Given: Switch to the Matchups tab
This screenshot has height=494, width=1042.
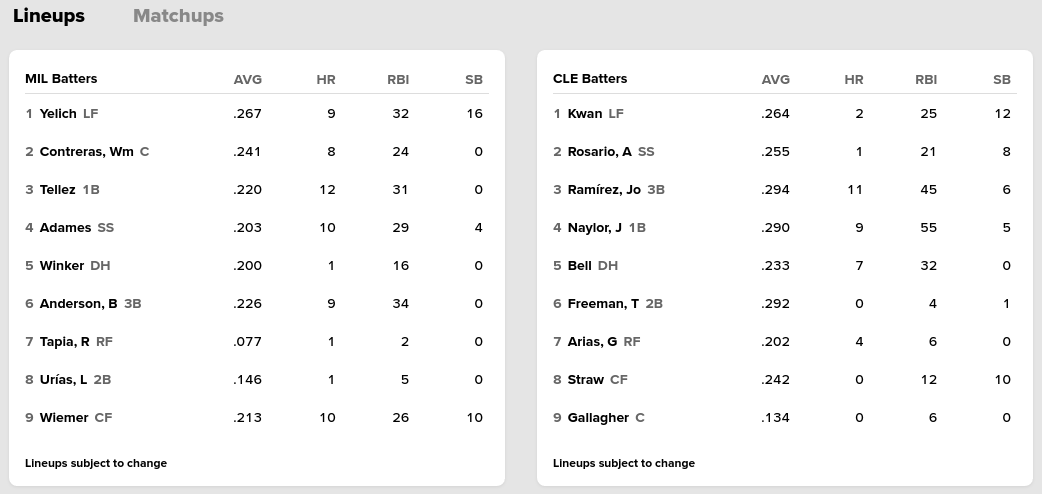Looking at the screenshot, I should 178,16.
